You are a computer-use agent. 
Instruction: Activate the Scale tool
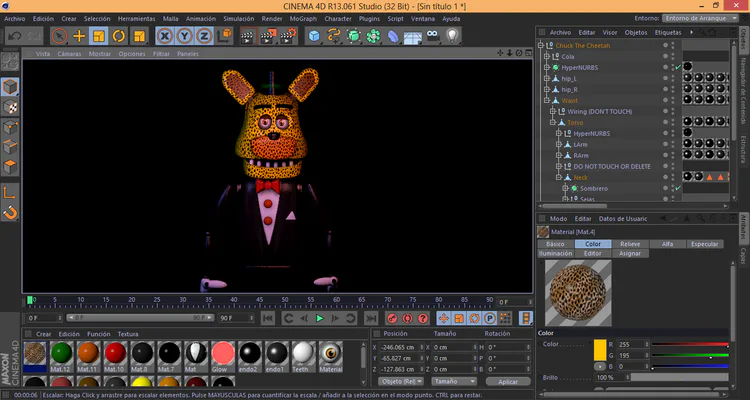[x=99, y=36]
